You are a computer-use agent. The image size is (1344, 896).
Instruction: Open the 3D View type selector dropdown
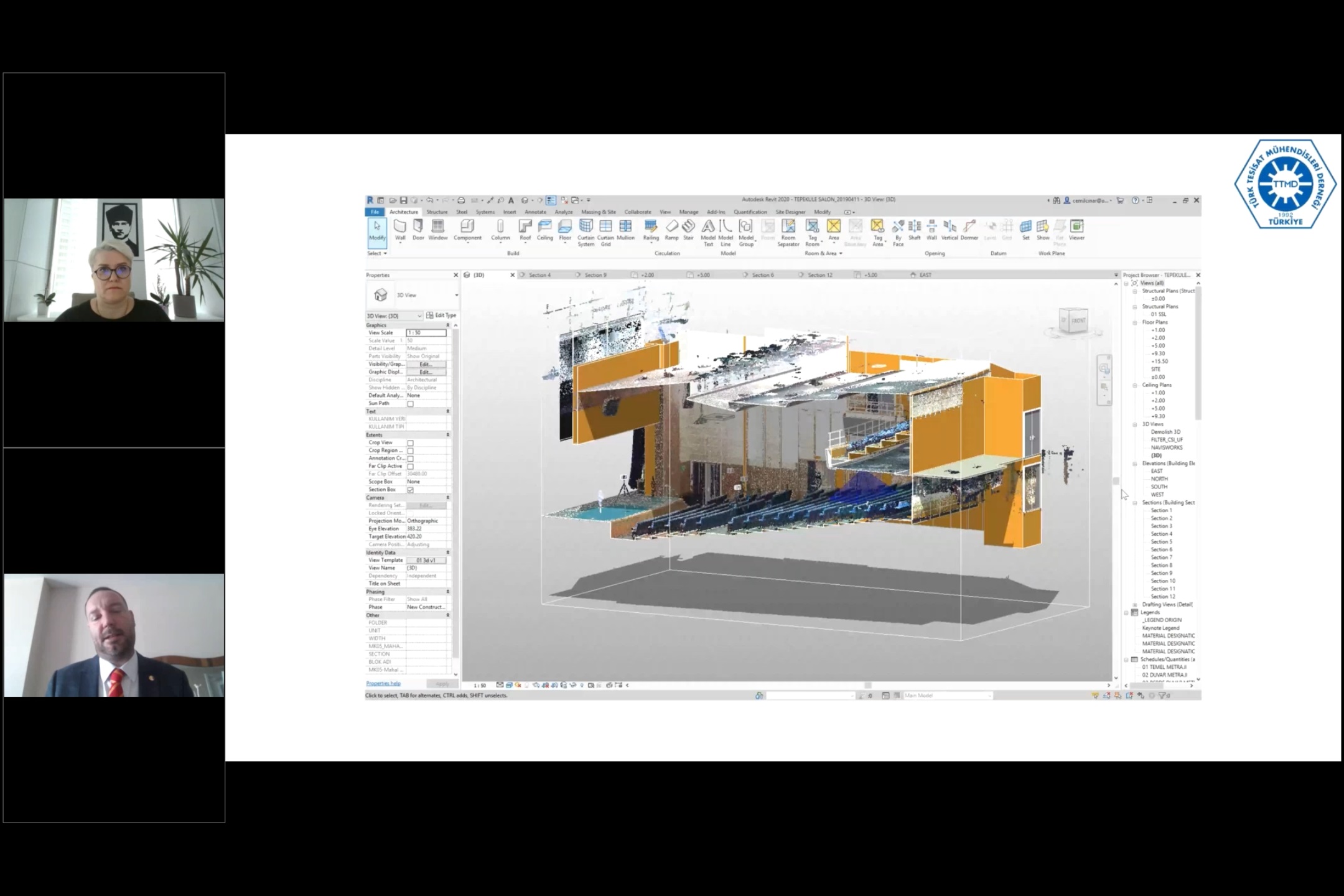[x=456, y=296]
